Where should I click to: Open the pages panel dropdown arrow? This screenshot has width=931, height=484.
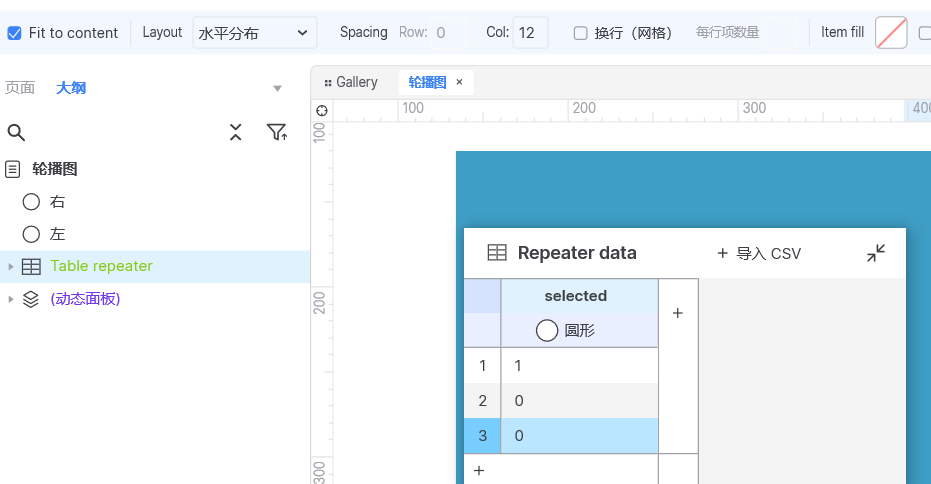tap(277, 88)
